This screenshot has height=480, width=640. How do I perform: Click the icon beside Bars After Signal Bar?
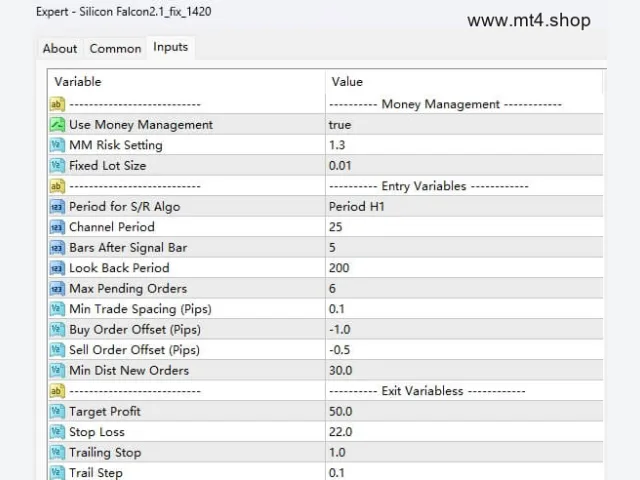tap(57, 247)
